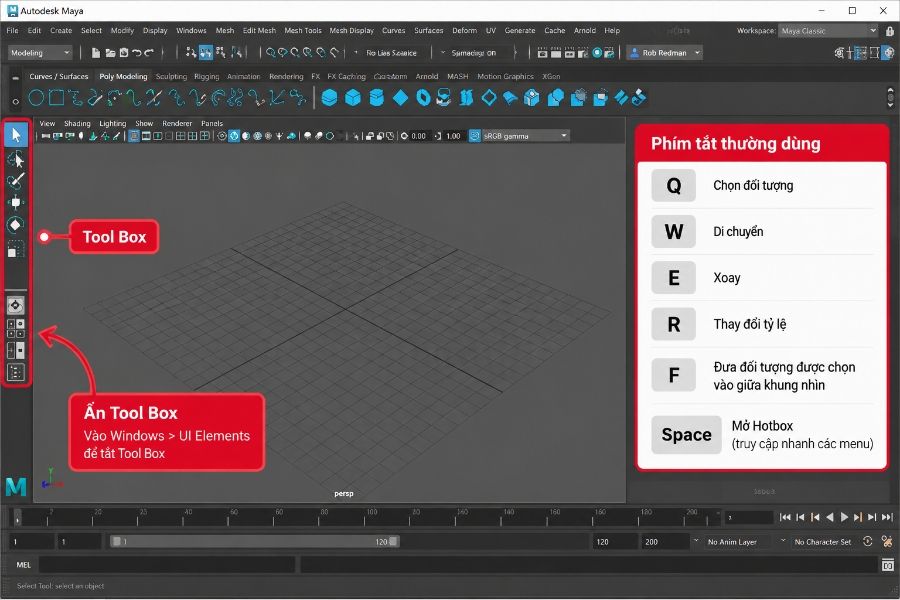Open the No Character Set dropdown
Image resolution: width=900 pixels, height=600 pixels.
click(x=822, y=542)
